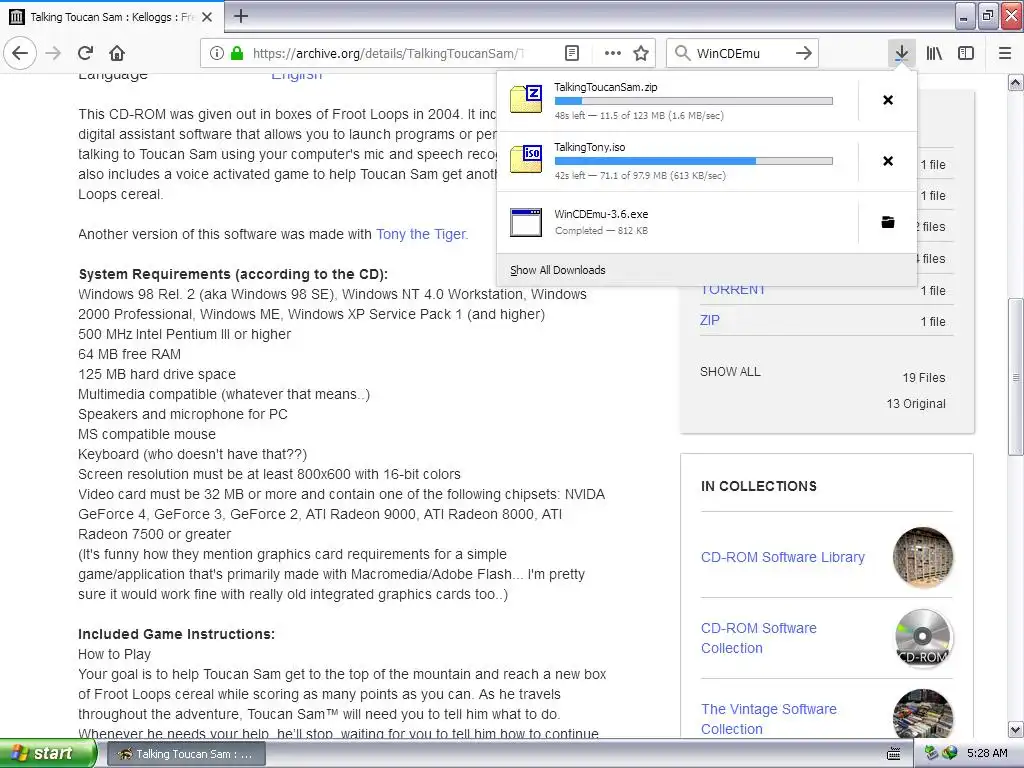This screenshot has height=768, width=1024.
Task: Open a new tab with plus button
Action: pos(240,16)
